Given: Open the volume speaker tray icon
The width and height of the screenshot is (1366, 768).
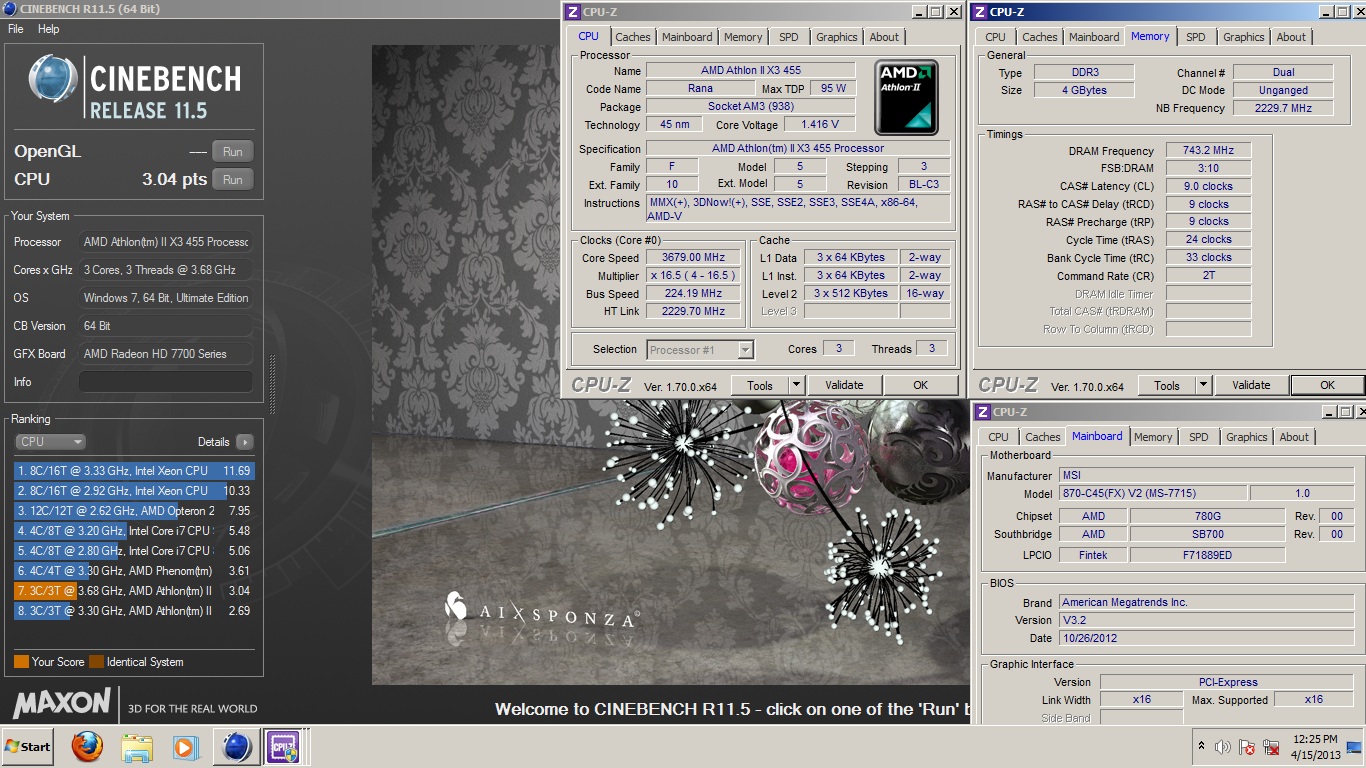Looking at the screenshot, I should 1222,747.
